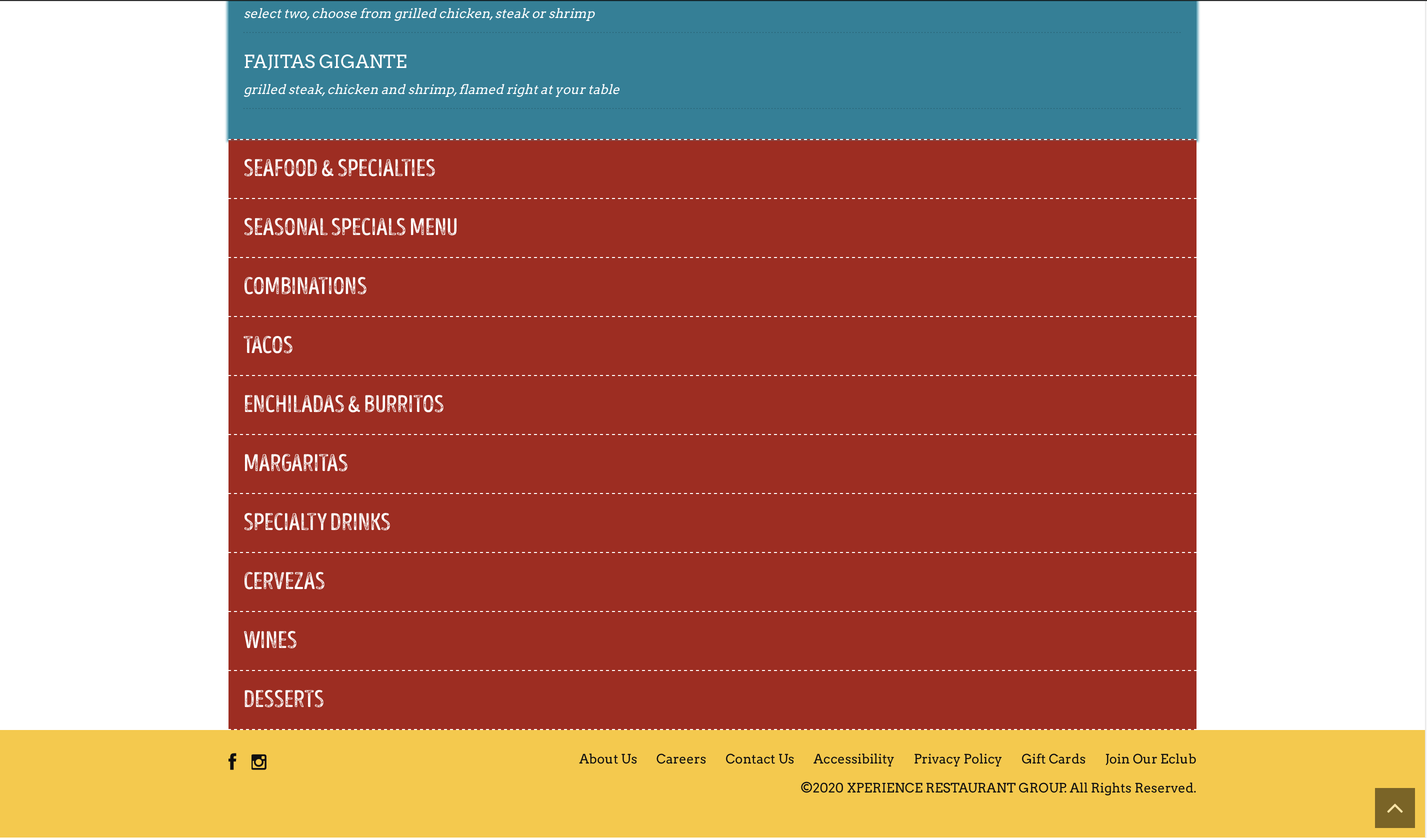
Task: Open the Combinations accordion section
Action: click(305, 286)
